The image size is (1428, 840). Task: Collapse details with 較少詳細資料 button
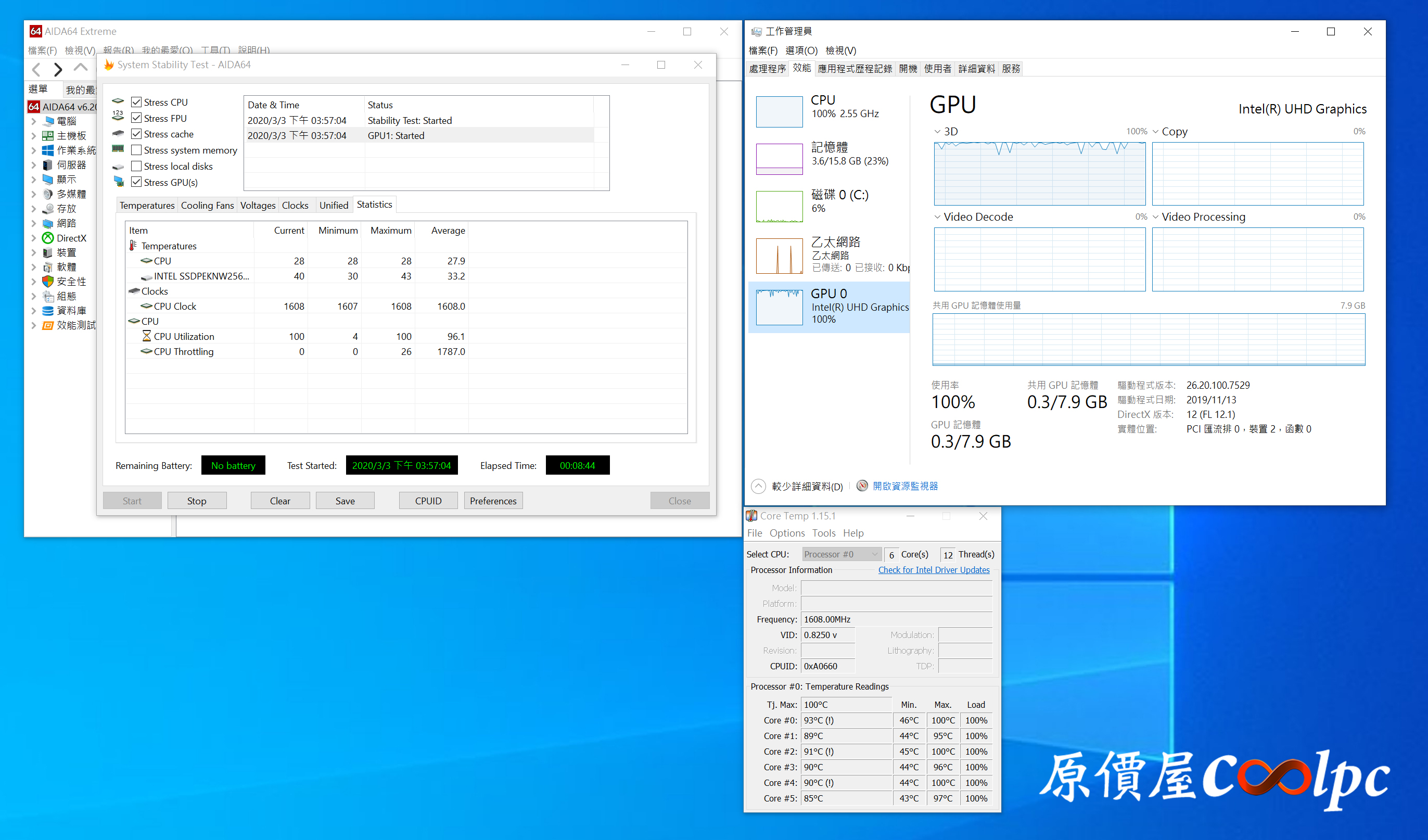(797, 486)
